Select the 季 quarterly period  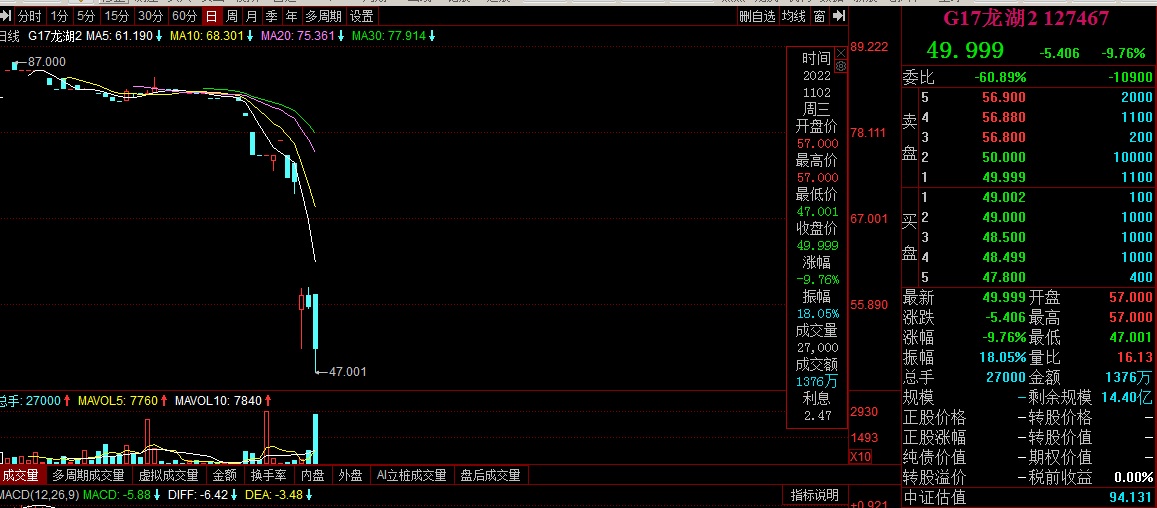tap(272, 16)
